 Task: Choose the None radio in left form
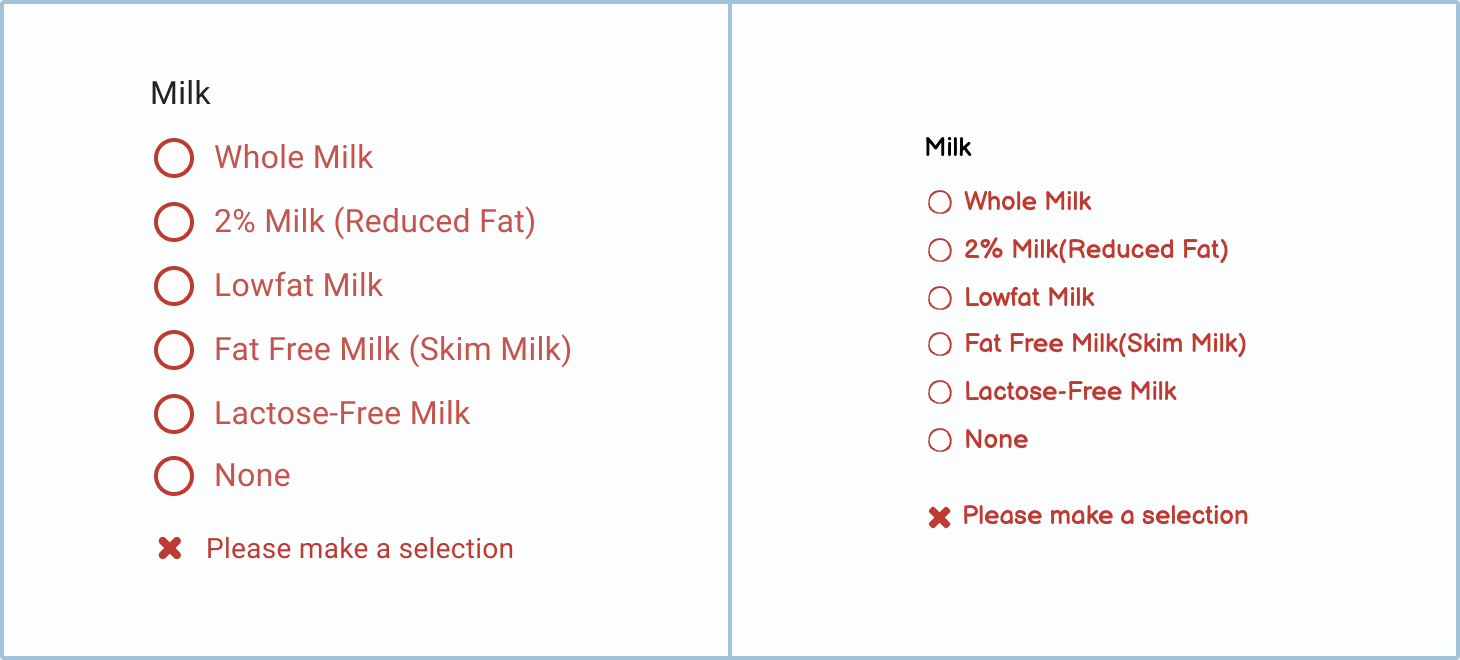click(x=174, y=476)
